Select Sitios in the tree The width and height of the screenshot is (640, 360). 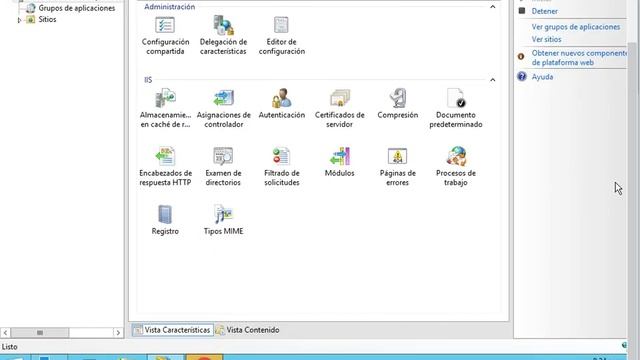pos(47,19)
